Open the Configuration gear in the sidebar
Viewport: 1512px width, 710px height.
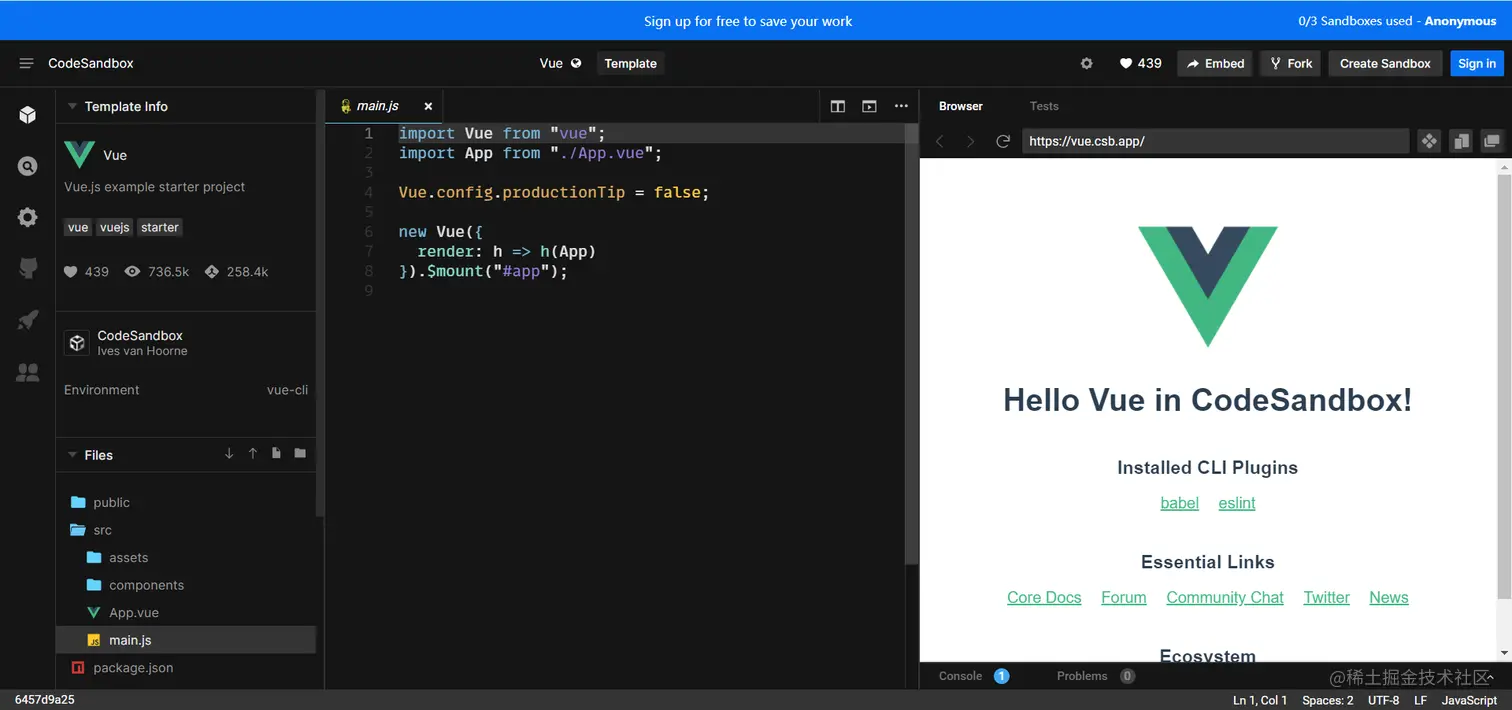coord(28,217)
